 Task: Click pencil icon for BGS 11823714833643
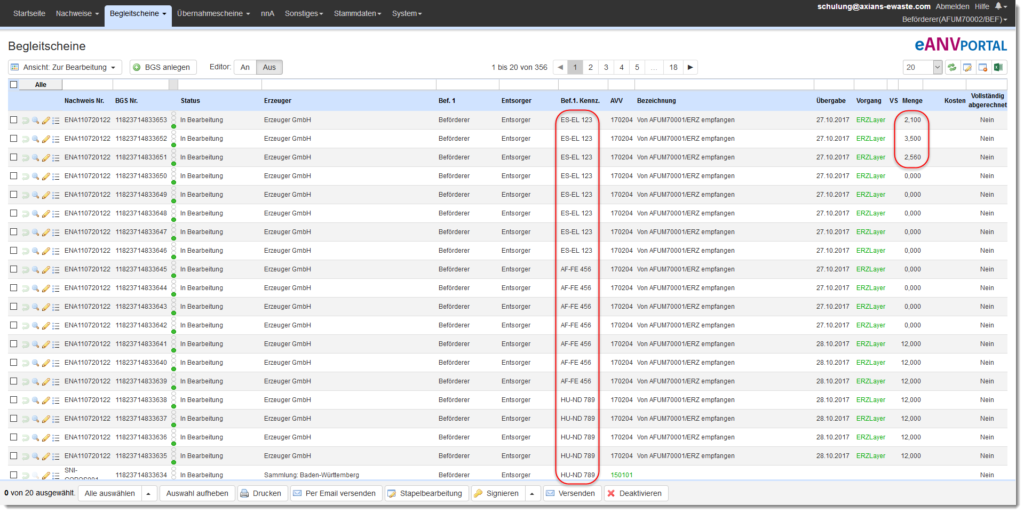click(x=46, y=307)
